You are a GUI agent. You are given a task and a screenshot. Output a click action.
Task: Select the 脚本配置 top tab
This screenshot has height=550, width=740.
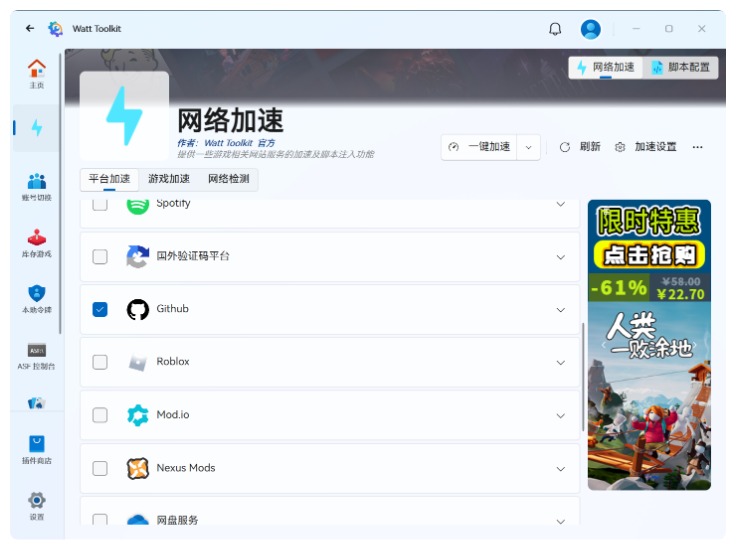(681, 68)
